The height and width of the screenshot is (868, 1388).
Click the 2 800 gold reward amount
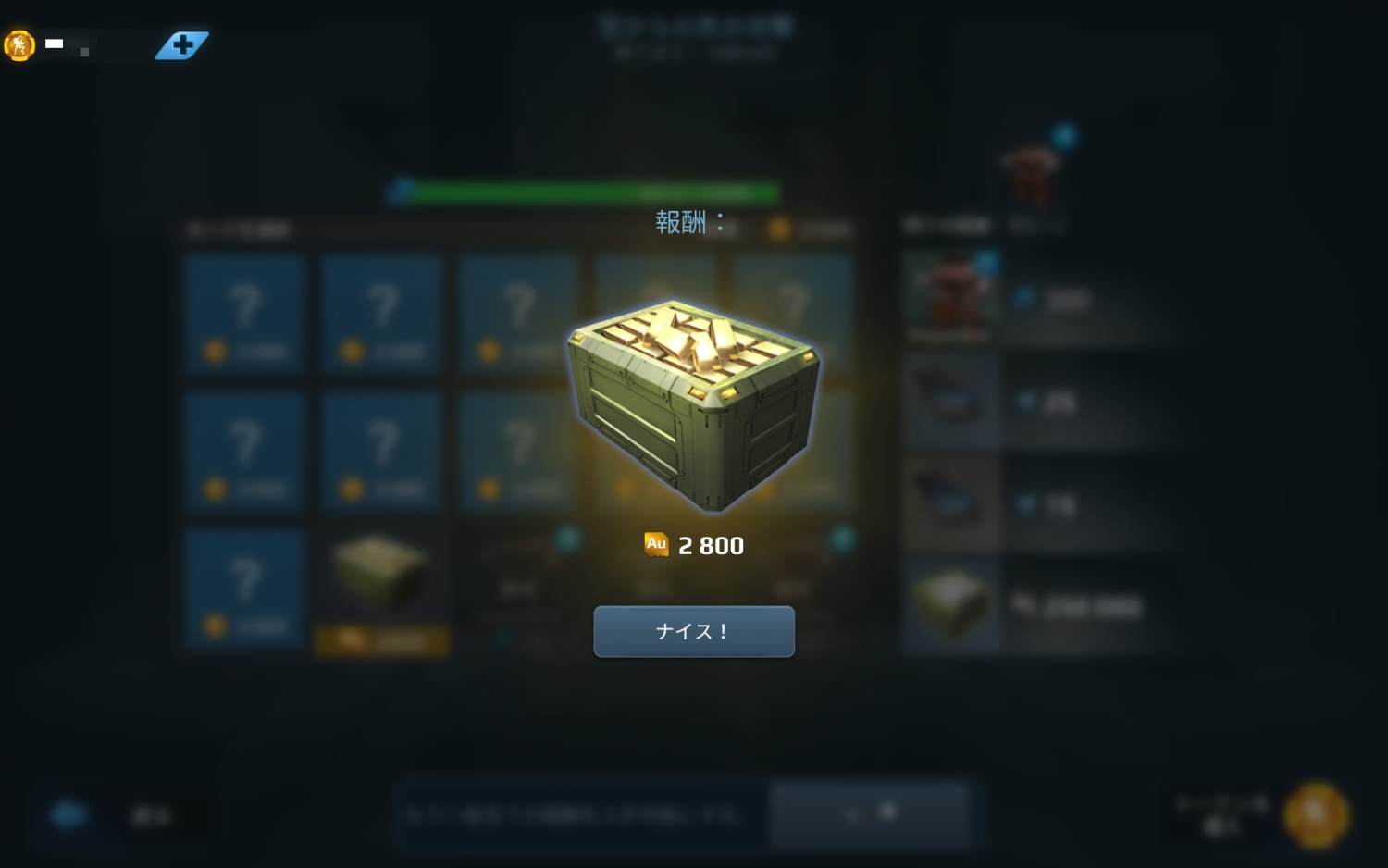click(x=711, y=546)
